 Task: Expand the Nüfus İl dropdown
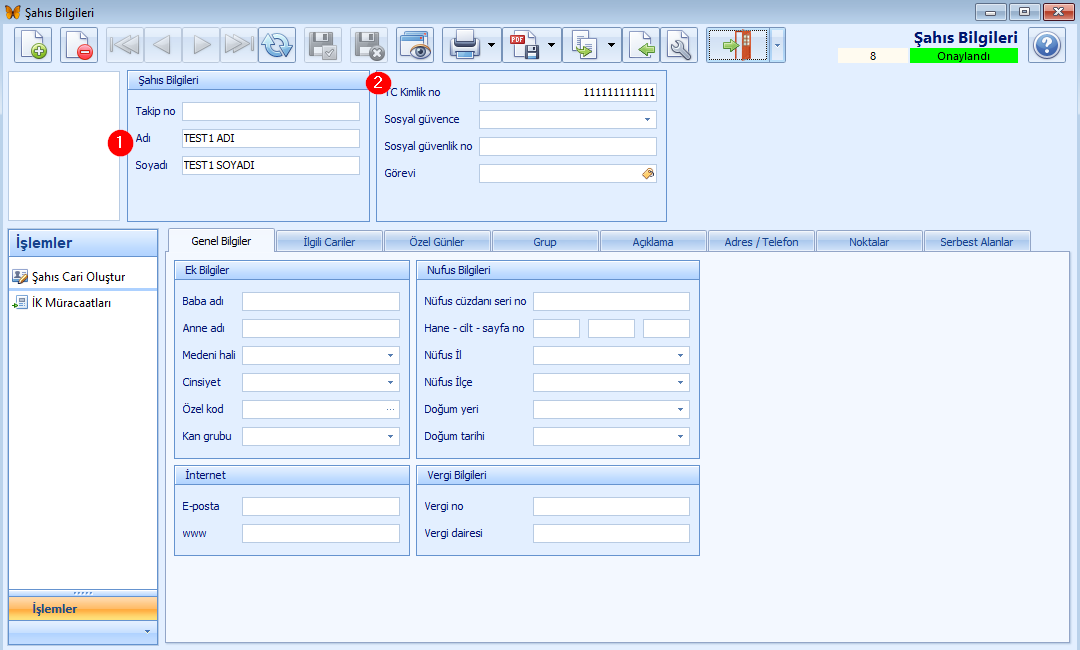click(x=681, y=355)
